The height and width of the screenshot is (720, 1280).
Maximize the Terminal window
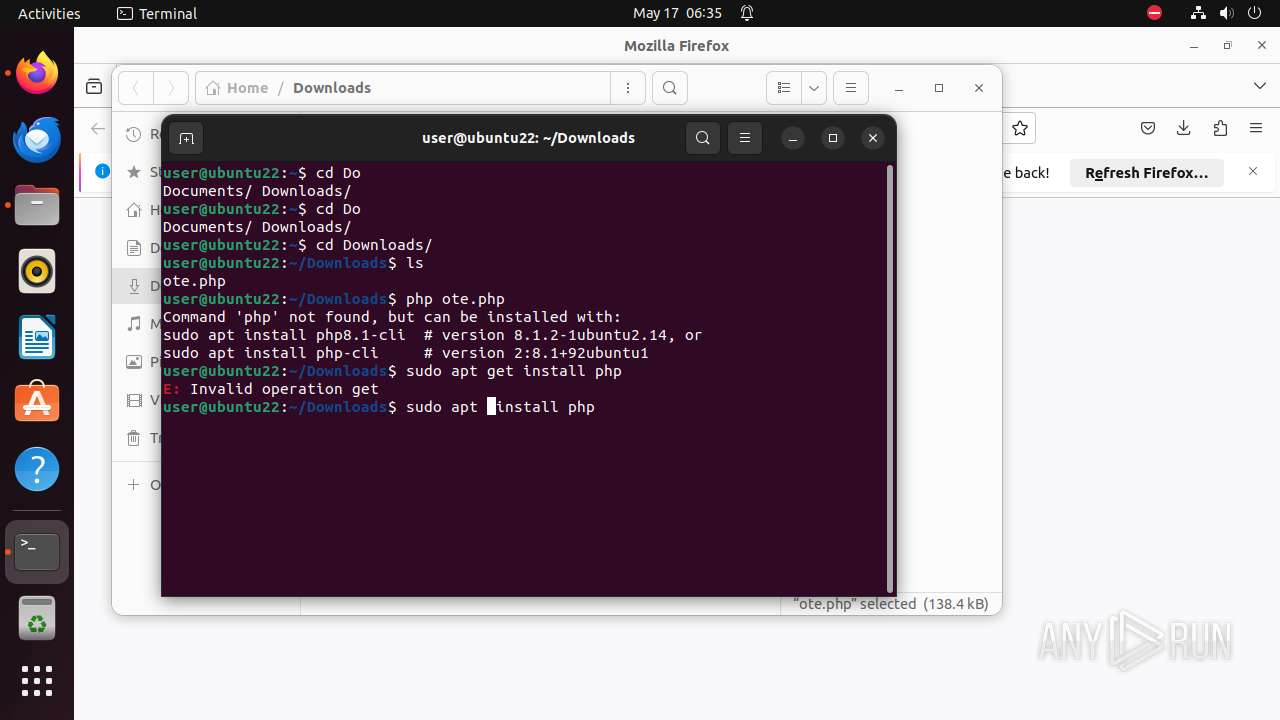833,138
